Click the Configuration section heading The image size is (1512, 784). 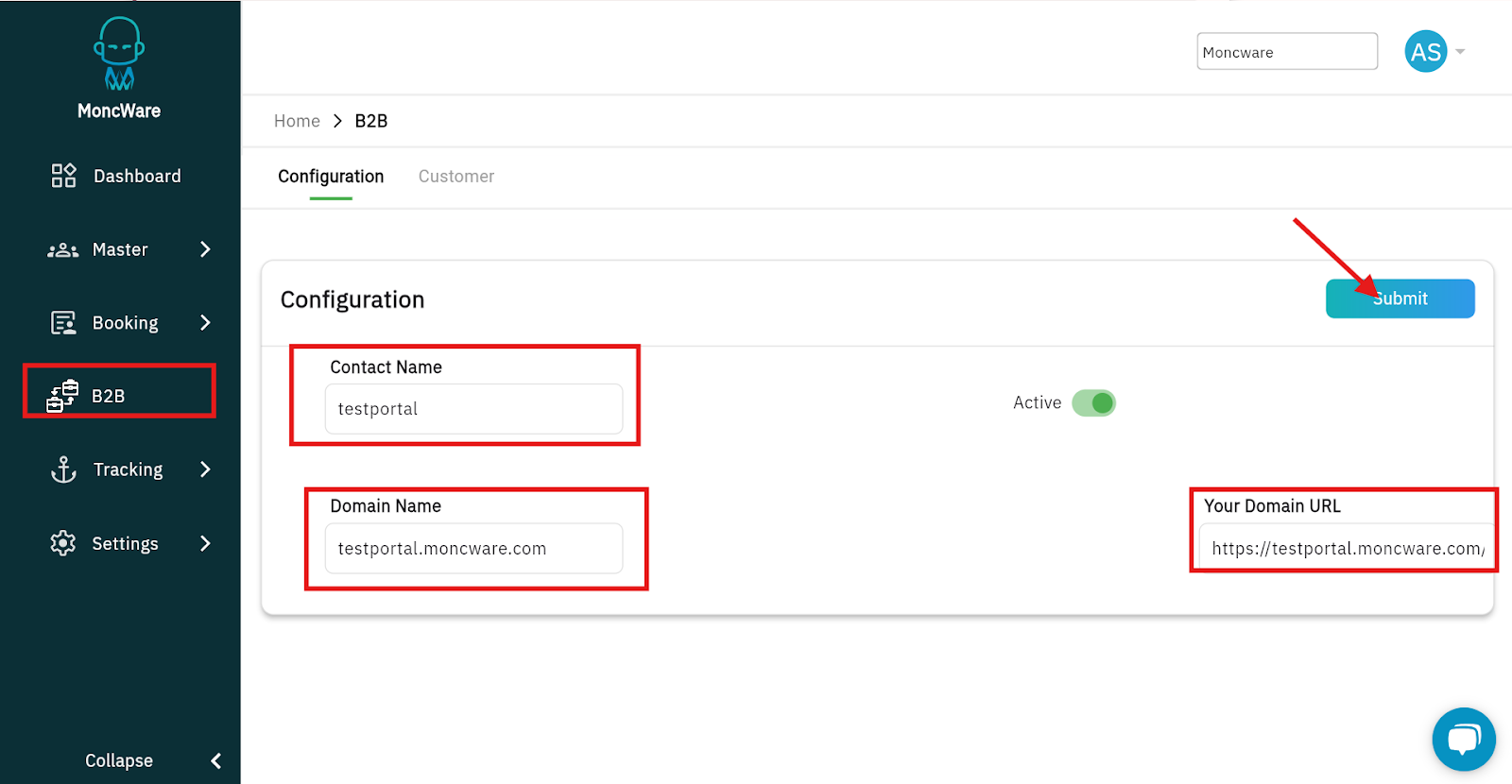pyautogui.click(x=352, y=299)
